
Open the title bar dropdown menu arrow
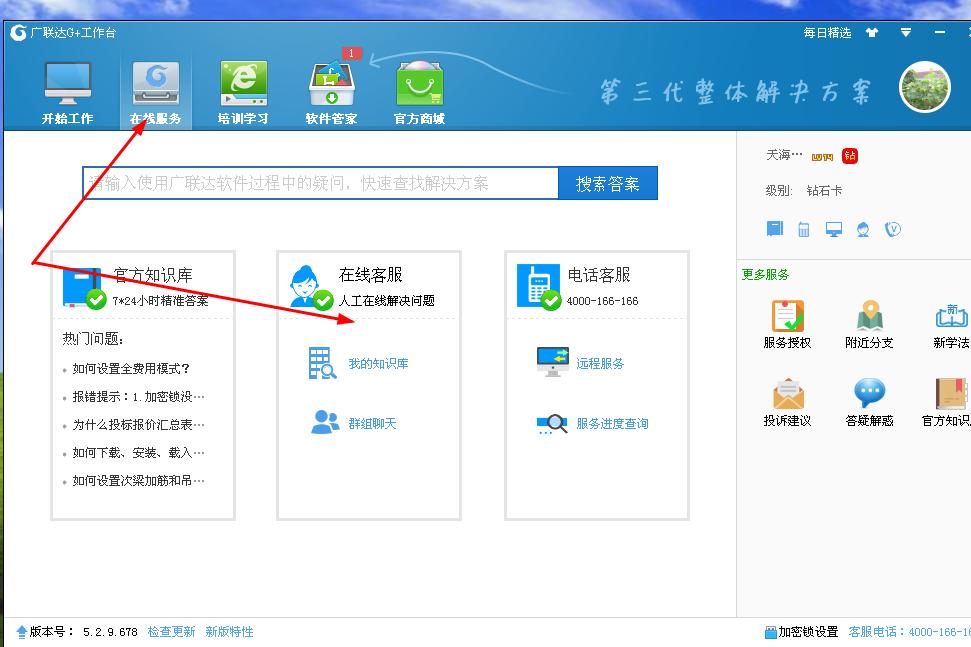pos(905,33)
